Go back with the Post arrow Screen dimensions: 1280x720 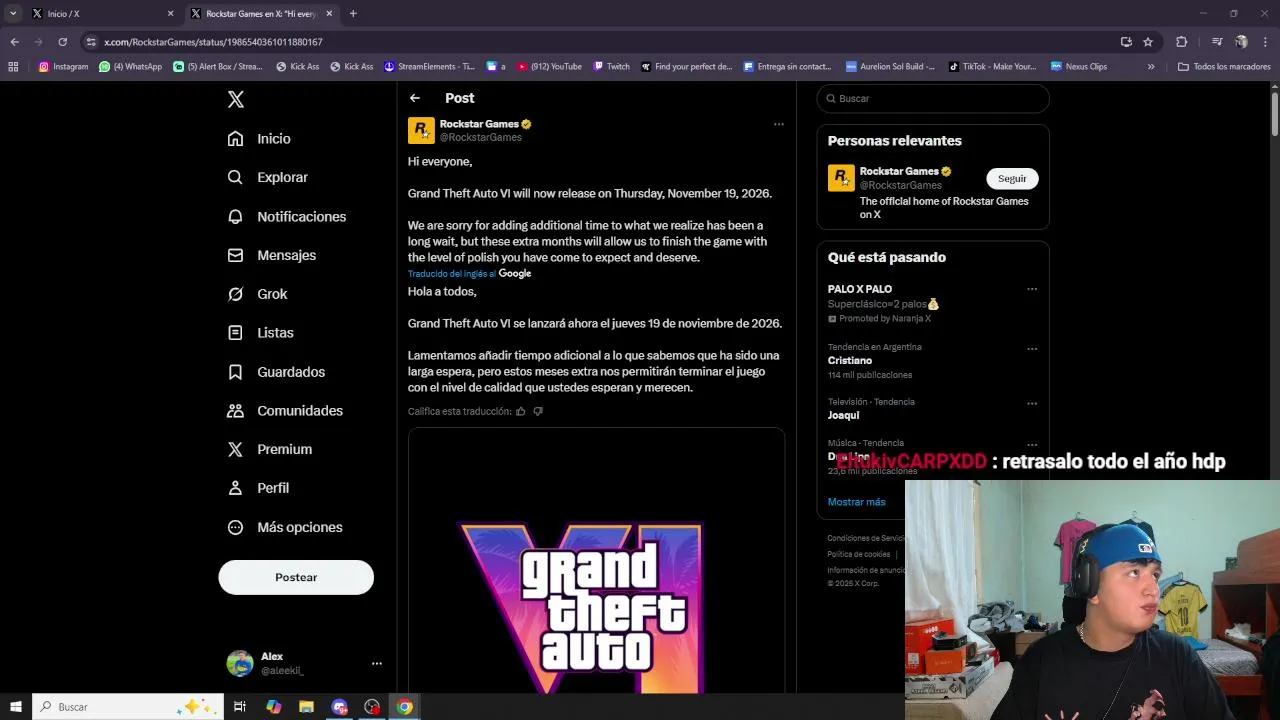415,98
